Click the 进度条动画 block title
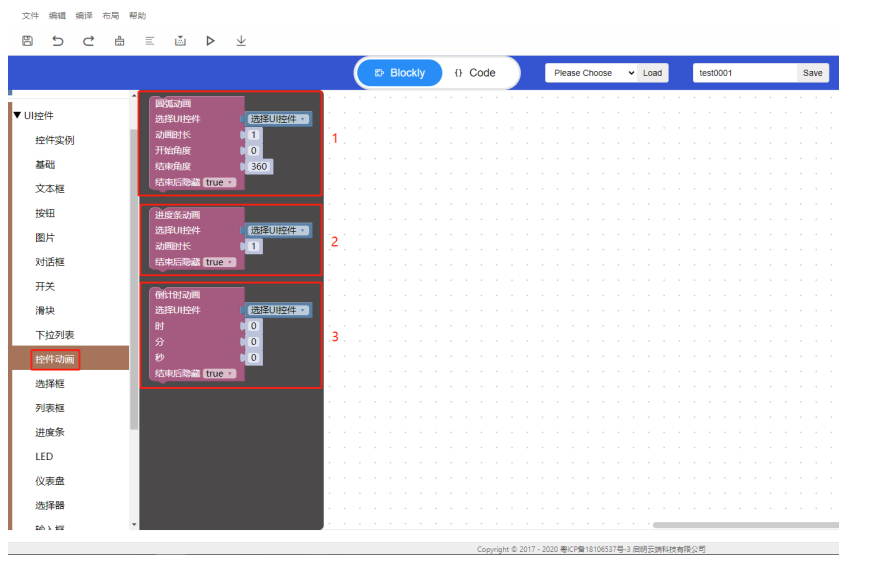887x568 pixels. click(x=178, y=215)
